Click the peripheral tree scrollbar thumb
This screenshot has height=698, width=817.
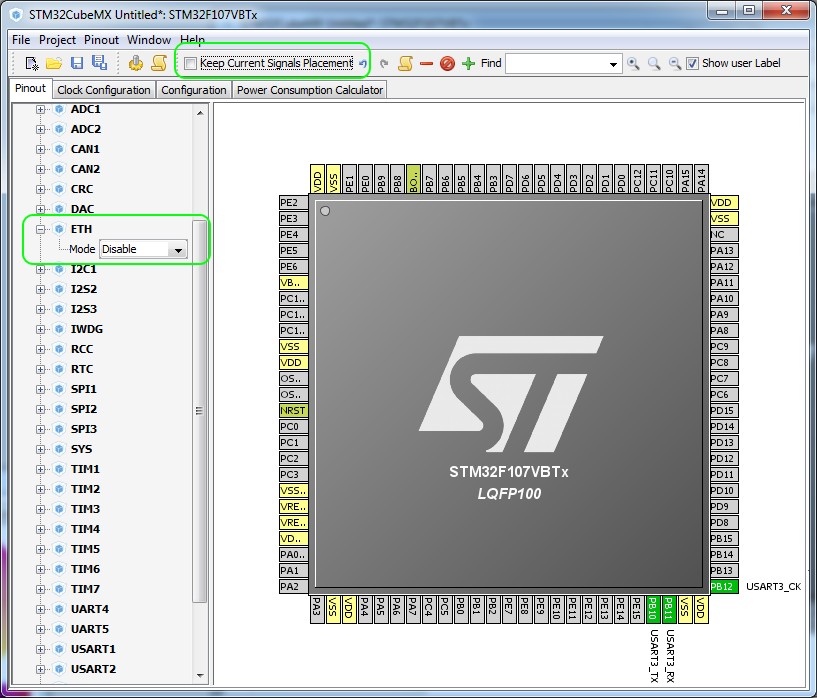pos(200,411)
